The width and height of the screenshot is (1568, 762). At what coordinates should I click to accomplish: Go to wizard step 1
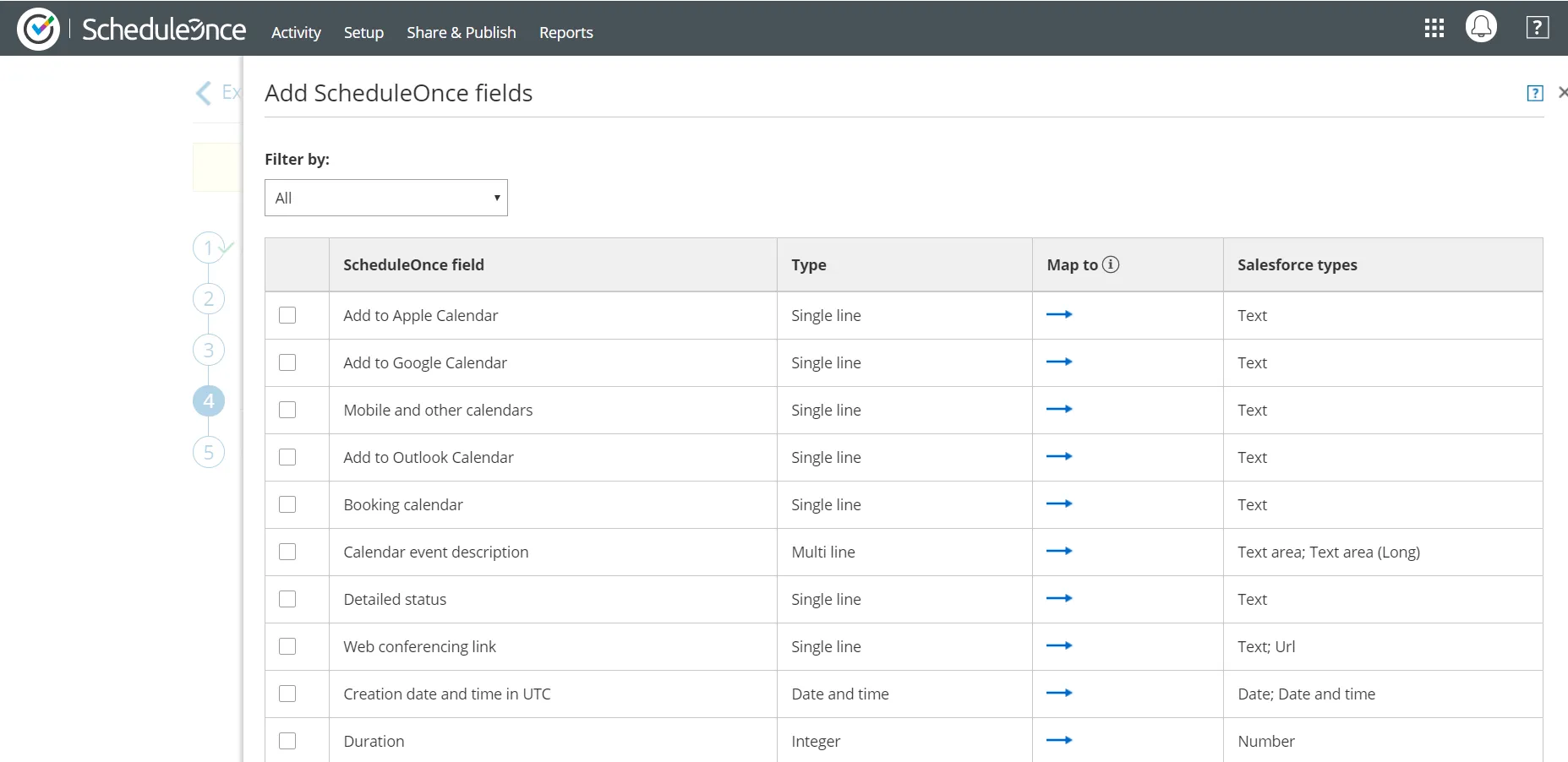point(209,248)
